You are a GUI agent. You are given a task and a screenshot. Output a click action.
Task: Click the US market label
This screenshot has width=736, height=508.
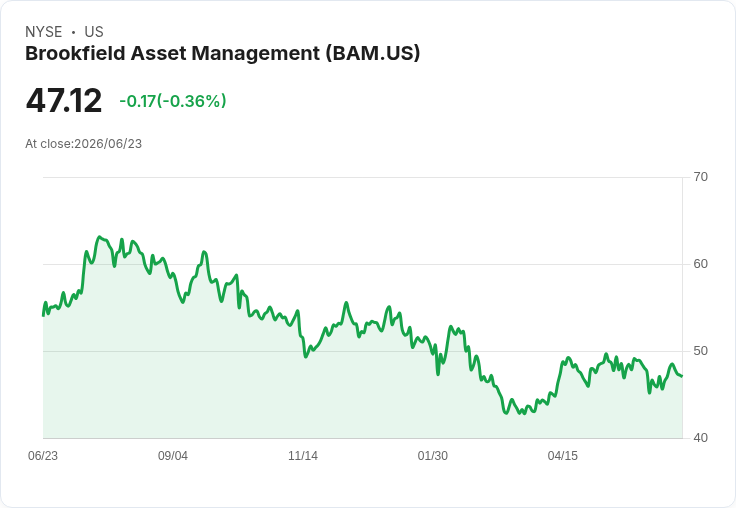click(x=94, y=32)
